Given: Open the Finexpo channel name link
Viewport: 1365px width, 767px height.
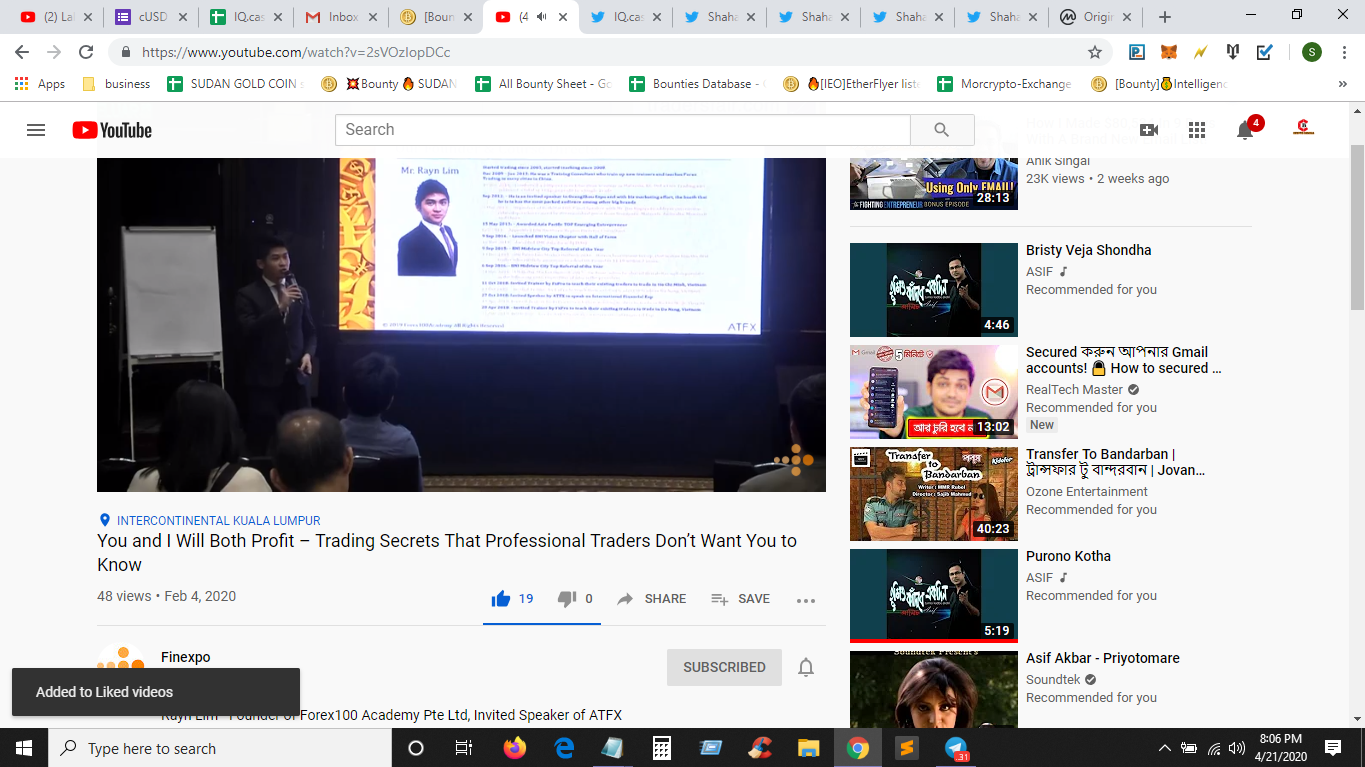Looking at the screenshot, I should (186, 657).
